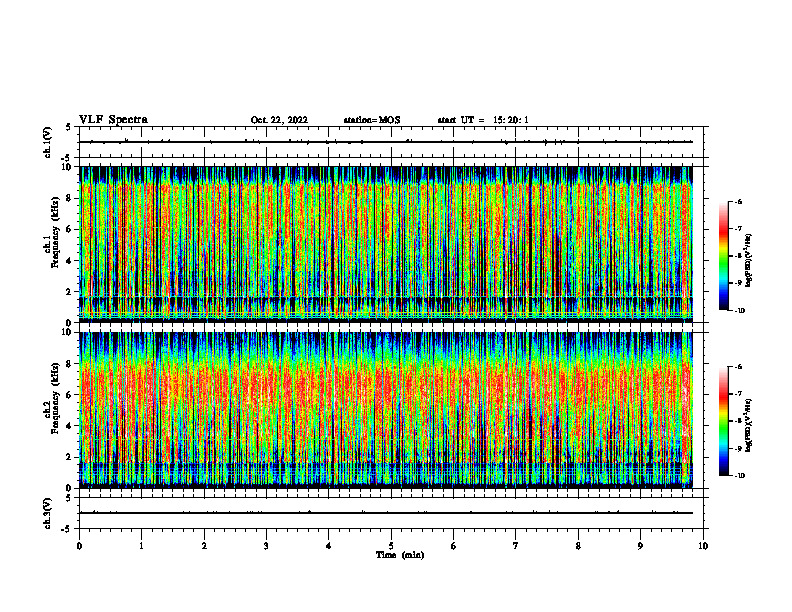Image resolution: width=792 pixels, height=612 pixels.
Task: Click the ch.2 color bar log(PSD) unit label
Action: (749, 425)
